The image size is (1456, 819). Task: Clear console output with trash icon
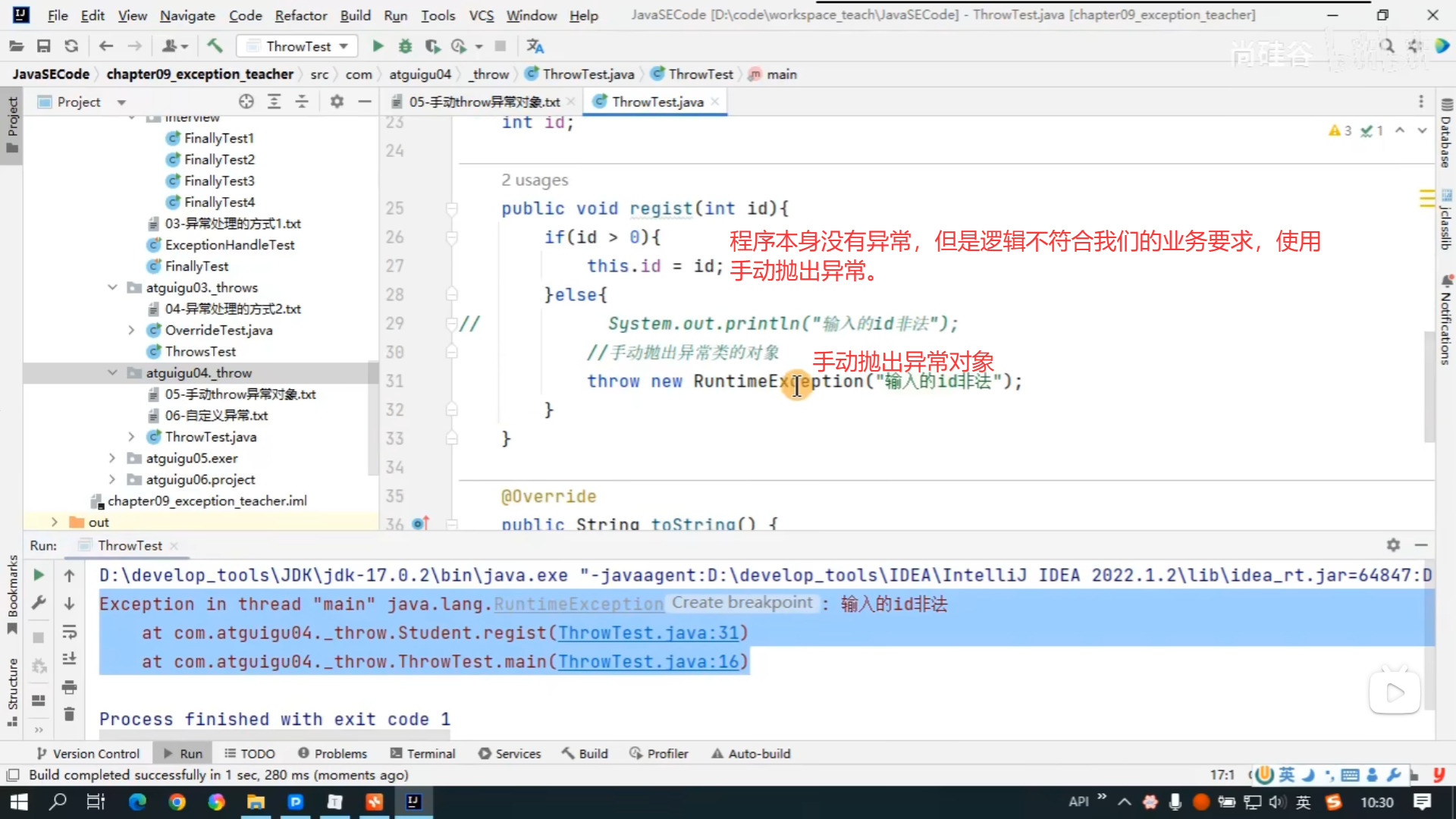coord(69,714)
